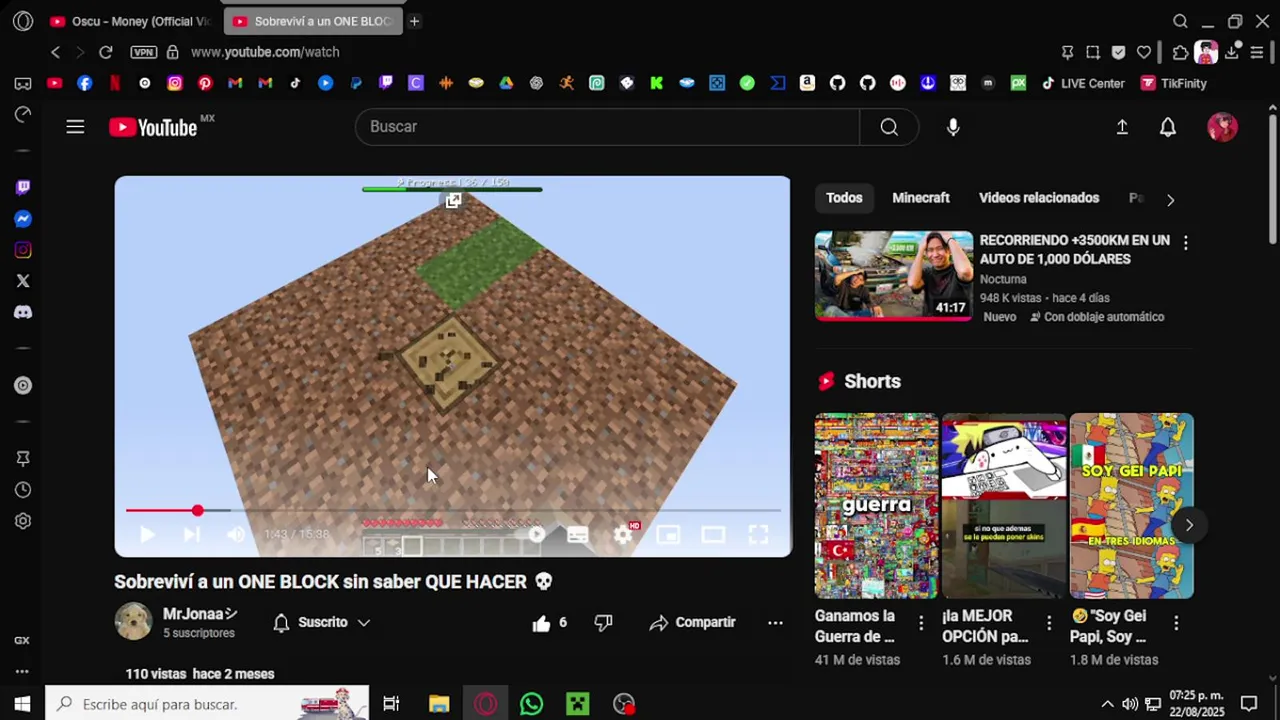Show next Shorts with arrow button
Image resolution: width=1280 pixels, height=720 pixels.
(1189, 525)
